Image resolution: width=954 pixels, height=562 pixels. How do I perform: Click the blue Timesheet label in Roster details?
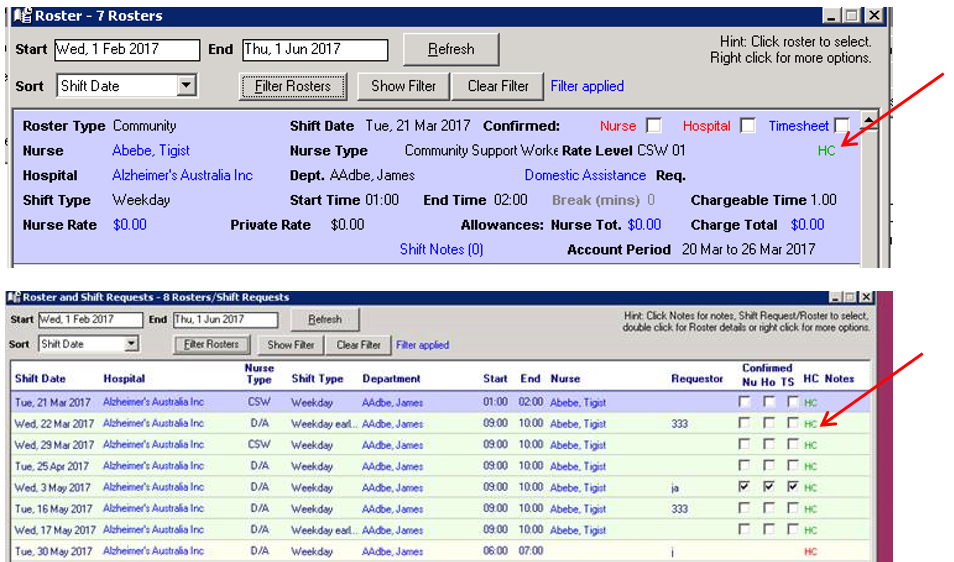[798, 126]
